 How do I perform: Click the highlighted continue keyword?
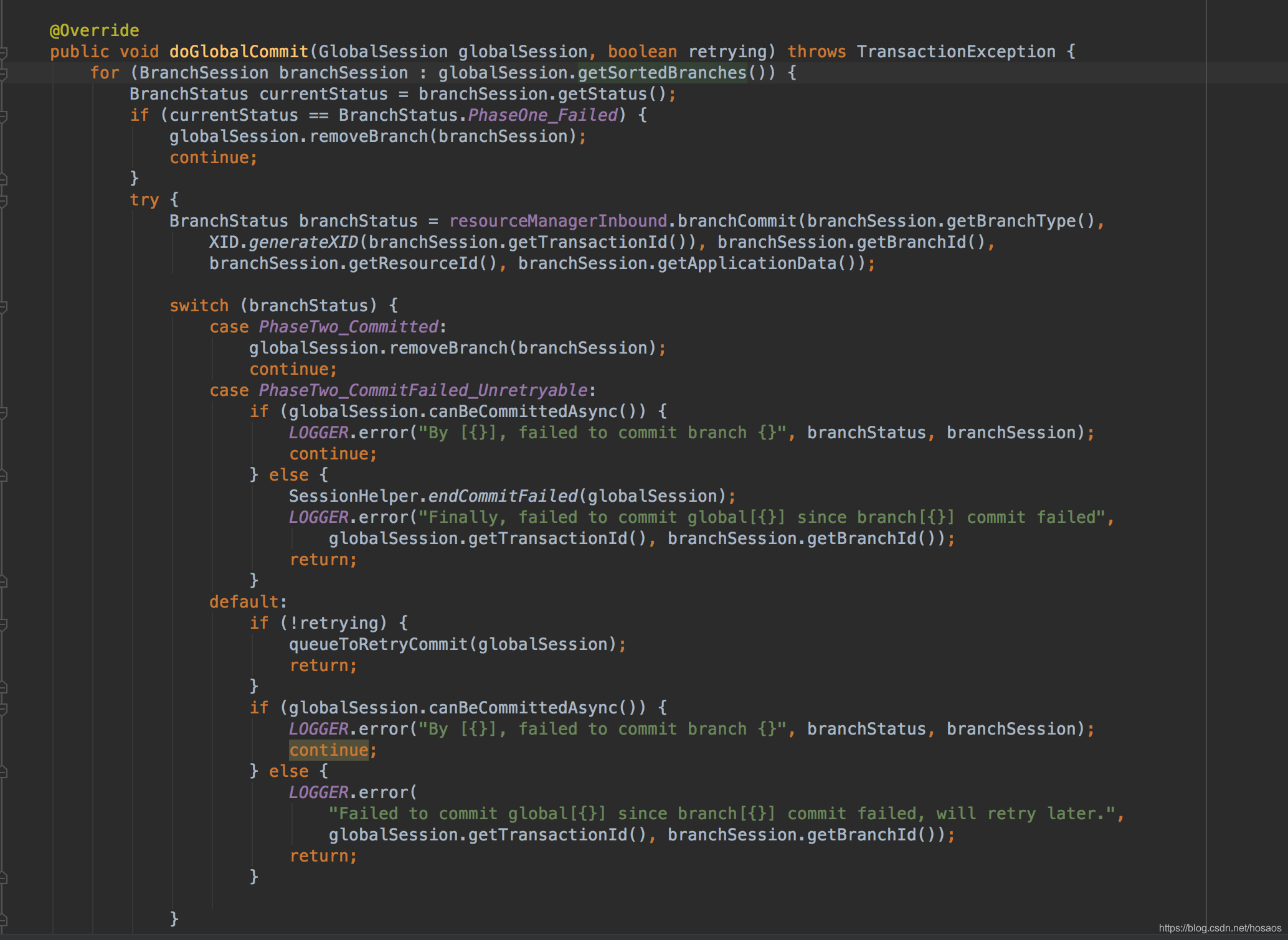328,750
